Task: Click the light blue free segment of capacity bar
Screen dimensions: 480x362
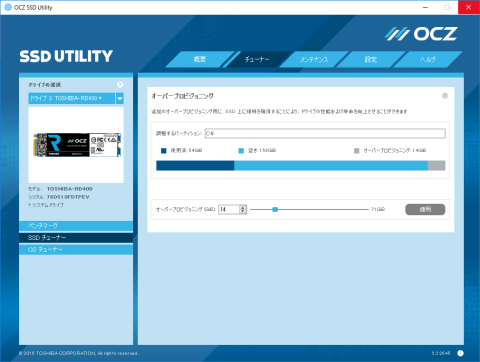Action: (331, 166)
